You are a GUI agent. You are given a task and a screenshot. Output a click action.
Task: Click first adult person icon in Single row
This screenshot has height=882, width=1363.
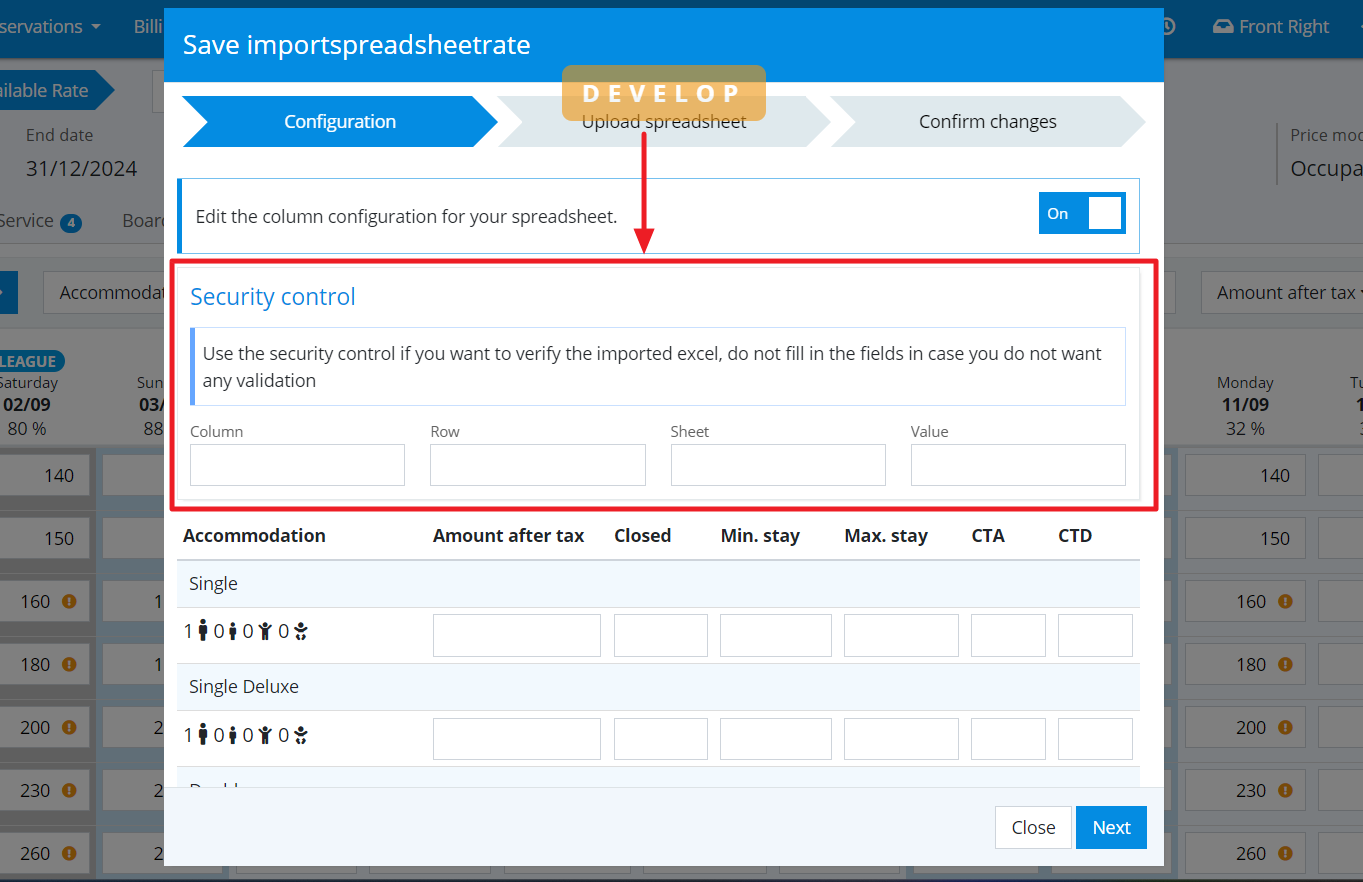(x=203, y=631)
